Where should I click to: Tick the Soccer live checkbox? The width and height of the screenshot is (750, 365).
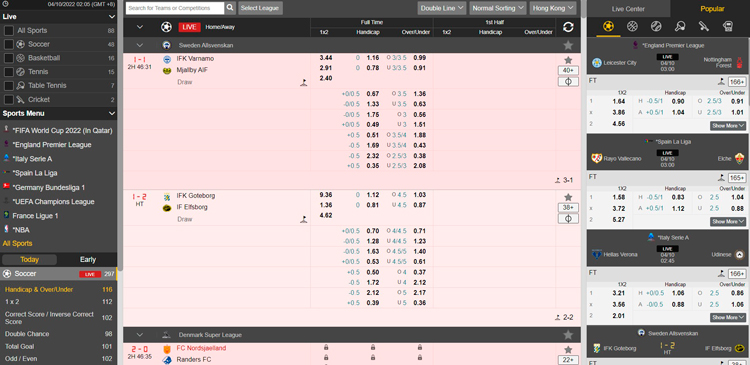[9, 44]
